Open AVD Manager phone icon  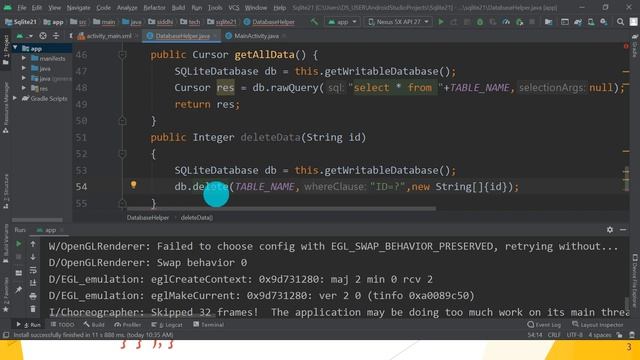591,22
